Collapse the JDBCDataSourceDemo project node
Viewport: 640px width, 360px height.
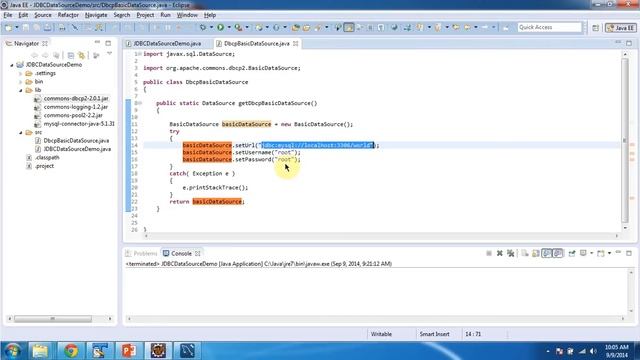pyautogui.click(x=12, y=65)
